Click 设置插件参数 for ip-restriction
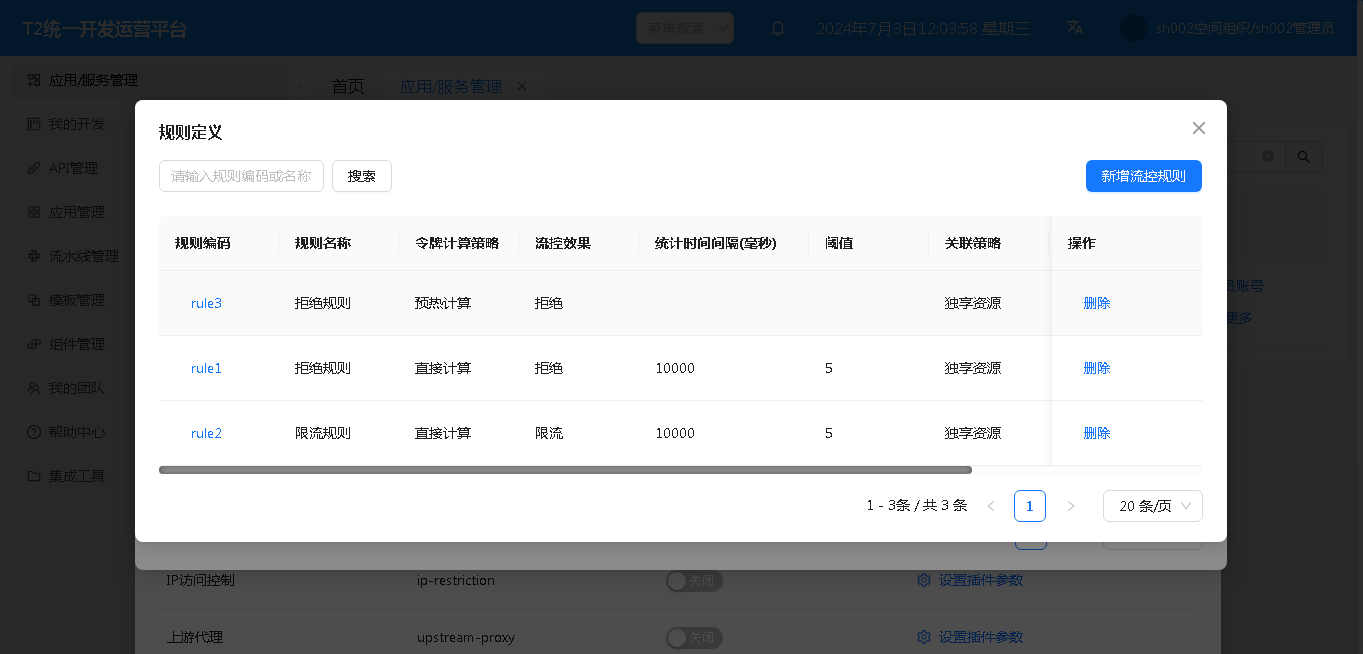This screenshot has height=654, width=1363. (980, 580)
